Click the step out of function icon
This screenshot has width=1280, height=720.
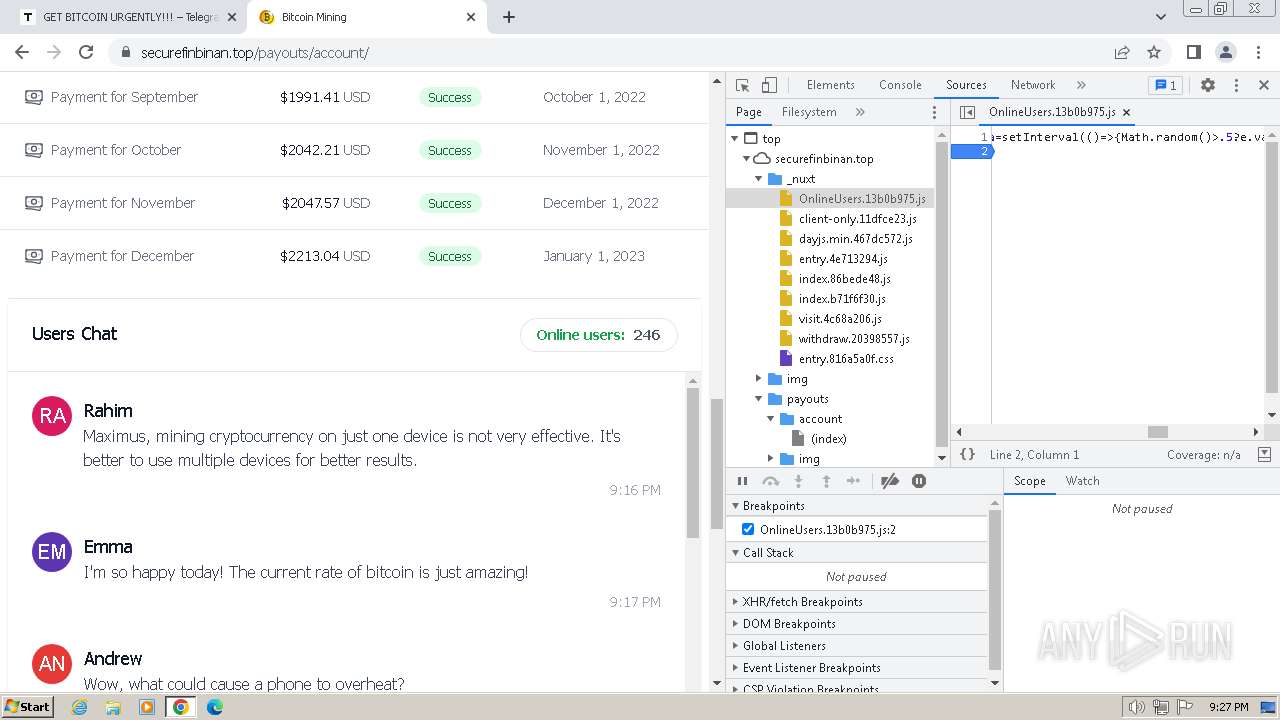click(826, 481)
